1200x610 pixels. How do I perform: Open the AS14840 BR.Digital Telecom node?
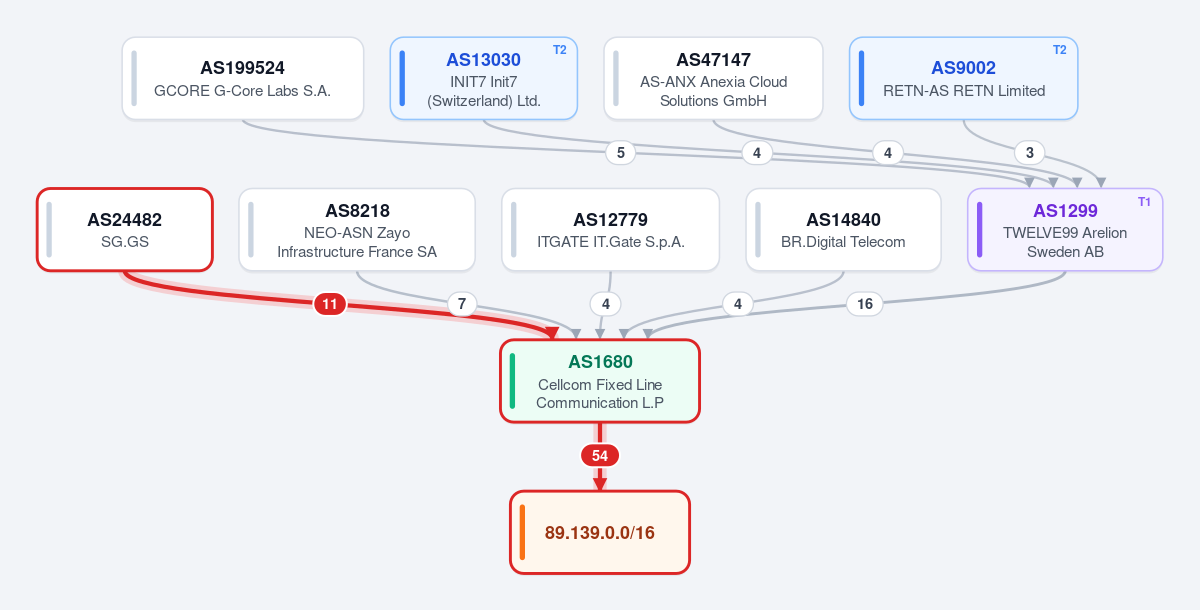pos(843,229)
